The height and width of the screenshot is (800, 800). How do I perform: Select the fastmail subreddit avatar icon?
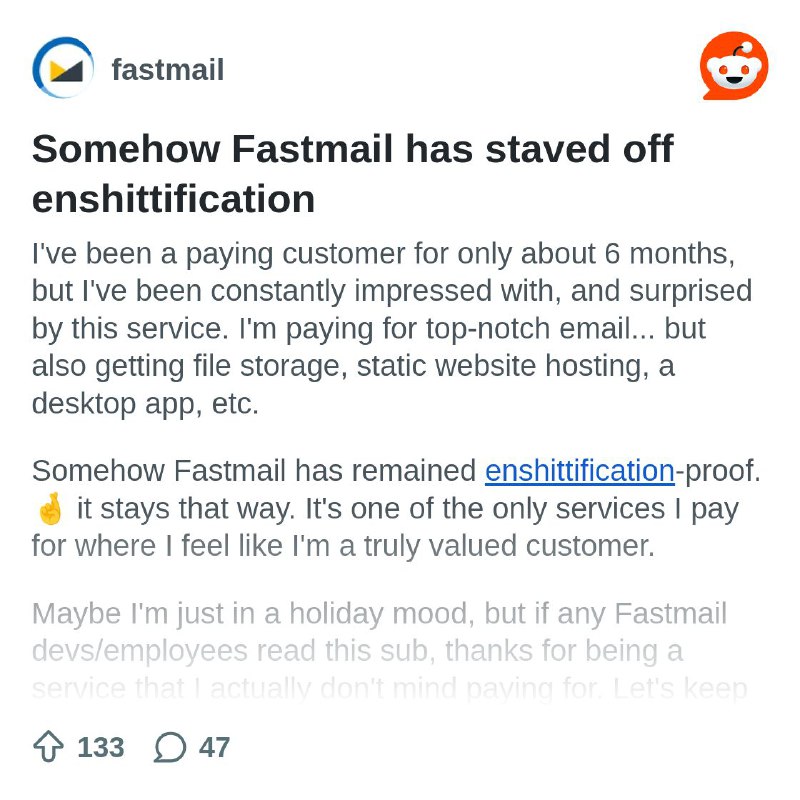click(x=63, y=69)
